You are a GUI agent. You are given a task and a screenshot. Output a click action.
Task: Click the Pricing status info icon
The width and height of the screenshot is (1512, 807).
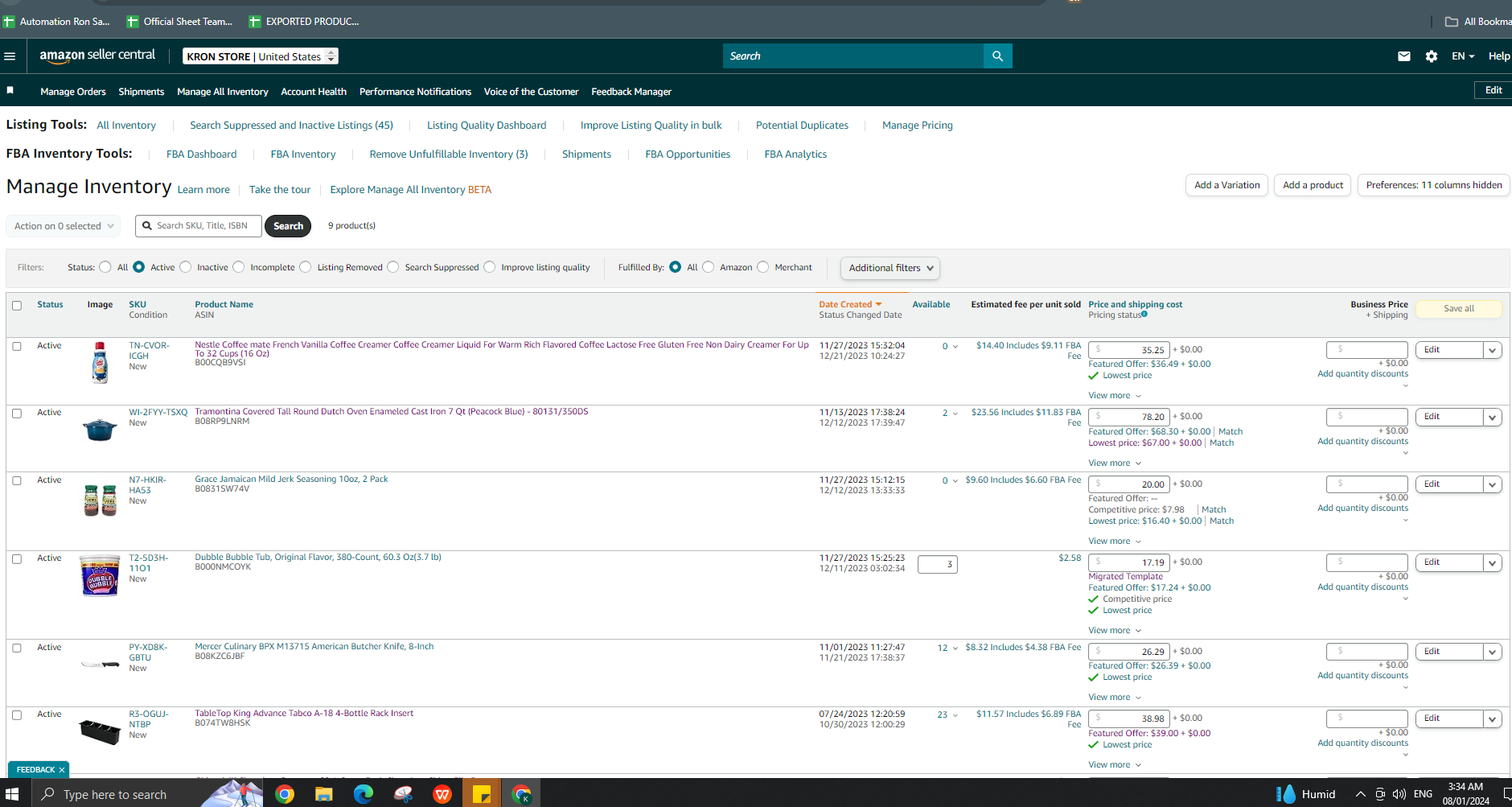pos(1144,315)
